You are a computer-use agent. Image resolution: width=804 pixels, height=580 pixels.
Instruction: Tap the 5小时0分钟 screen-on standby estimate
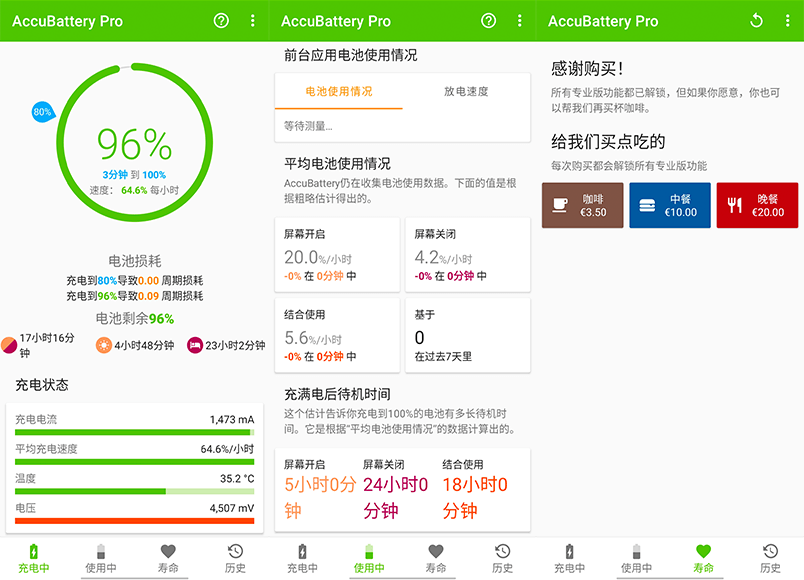320,497
